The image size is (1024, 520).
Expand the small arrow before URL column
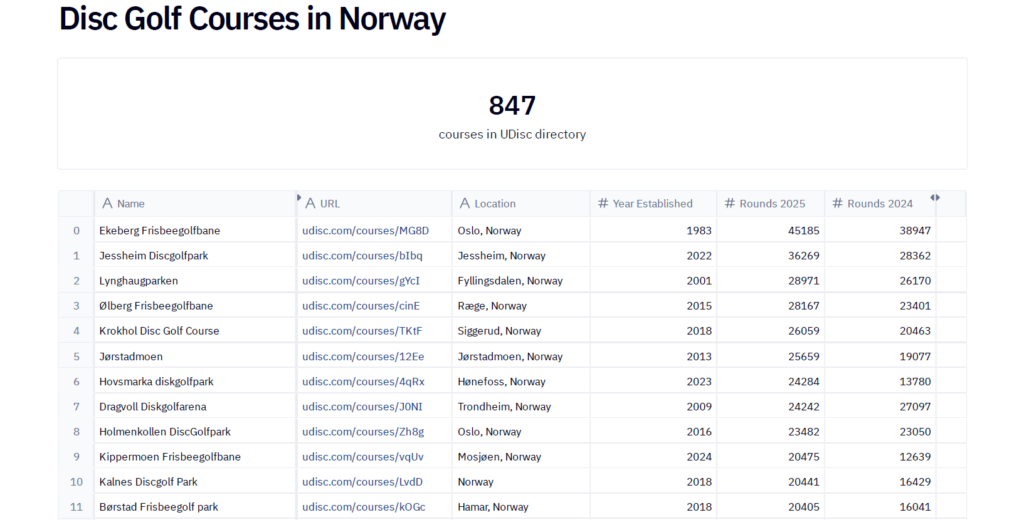tap(298, 198)
